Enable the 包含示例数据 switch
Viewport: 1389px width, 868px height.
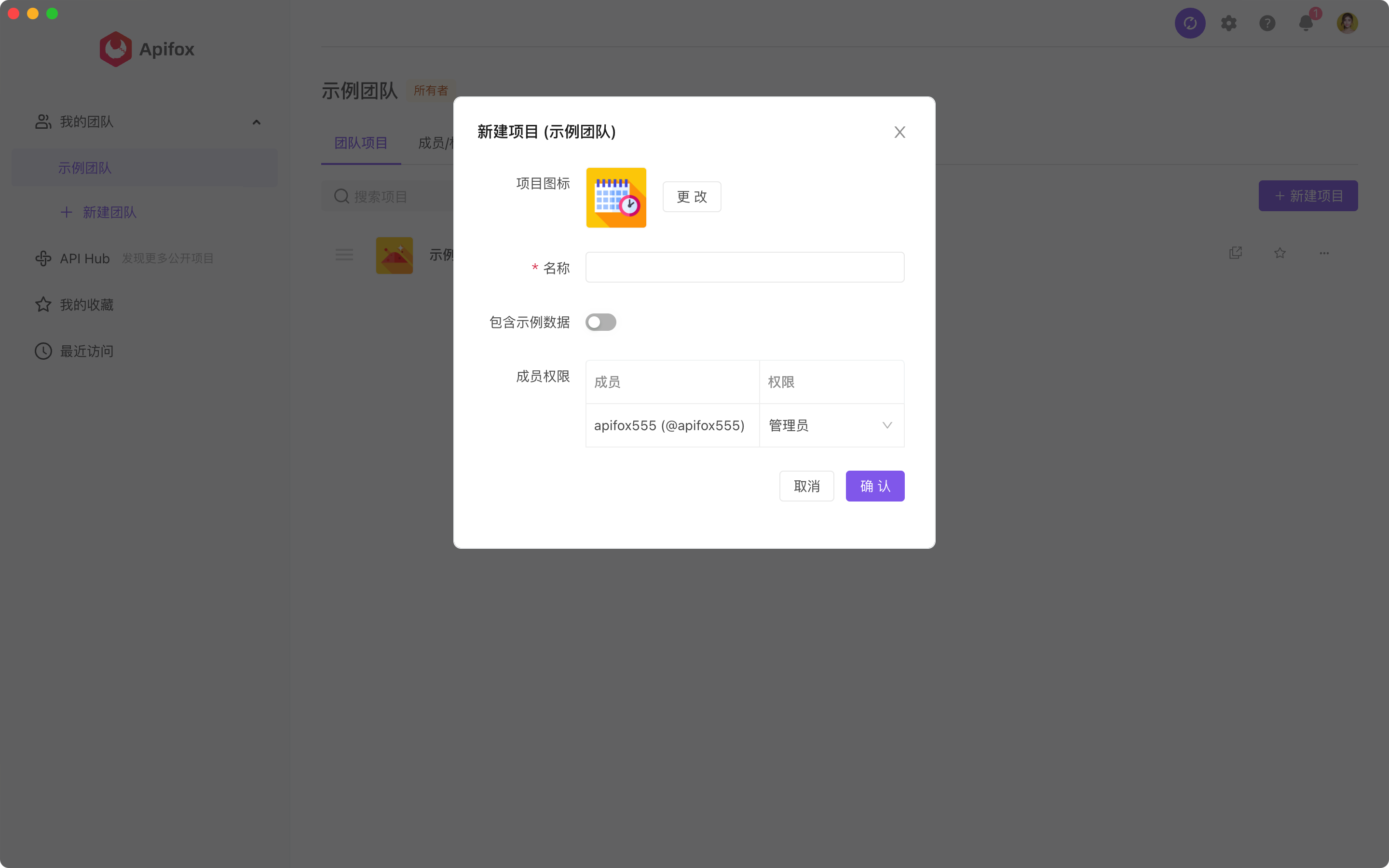point(600,322)
